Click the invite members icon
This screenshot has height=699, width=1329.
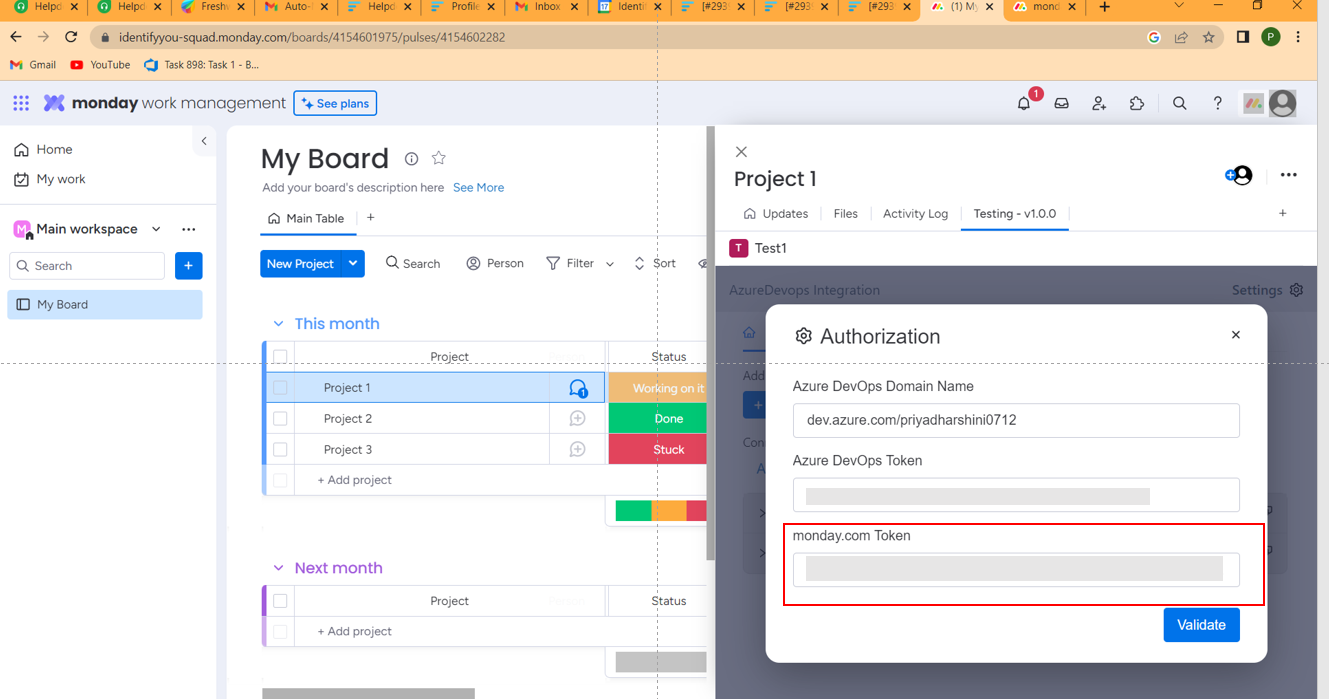click(x=1099, y=103)
